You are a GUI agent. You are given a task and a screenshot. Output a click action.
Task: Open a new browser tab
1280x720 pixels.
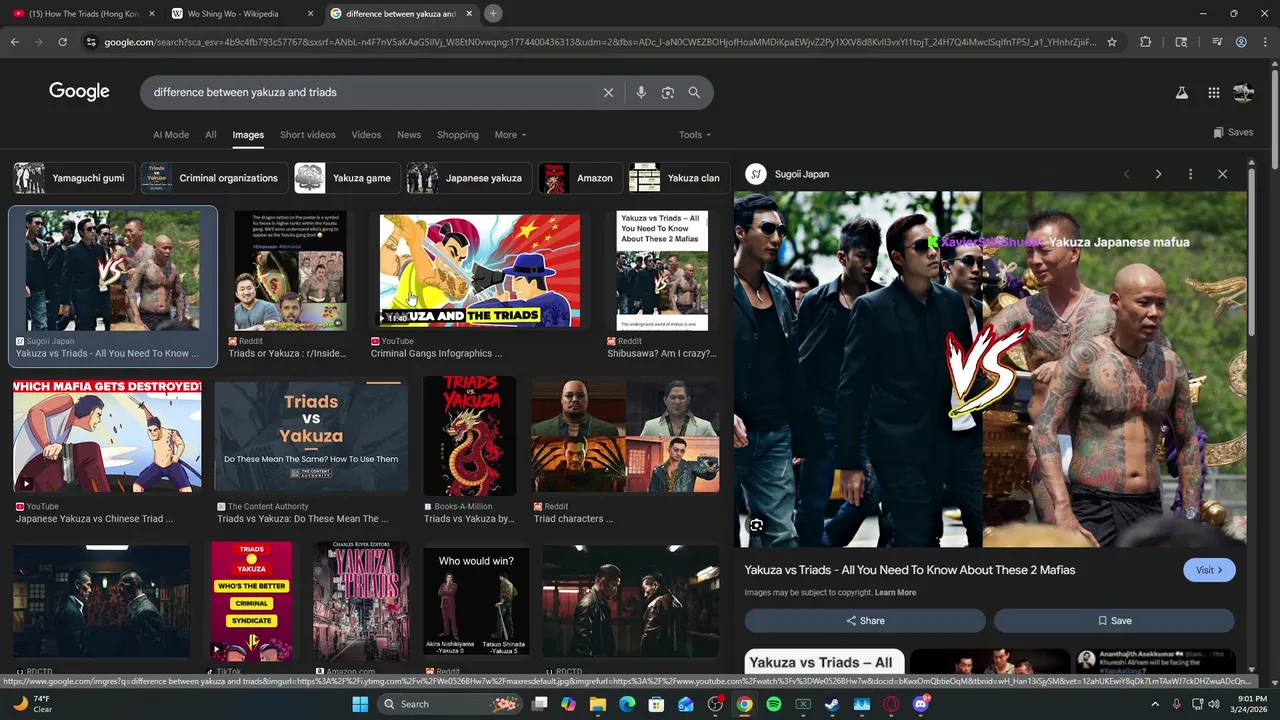tap(493, 13)
